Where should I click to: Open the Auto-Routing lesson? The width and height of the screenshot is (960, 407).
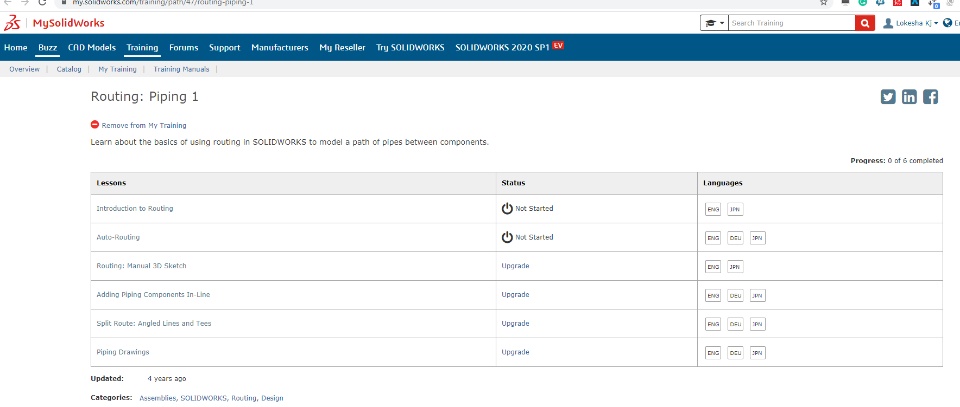[118, 237]
